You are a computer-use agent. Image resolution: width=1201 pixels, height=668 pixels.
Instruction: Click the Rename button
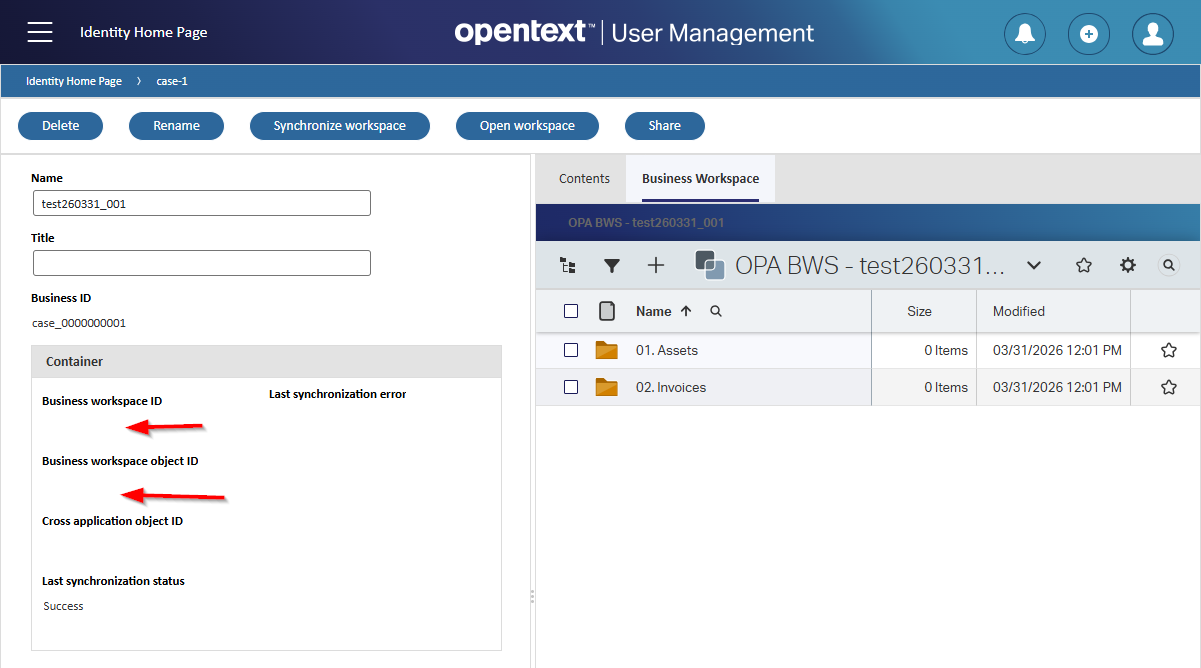[x=176, y=126]
